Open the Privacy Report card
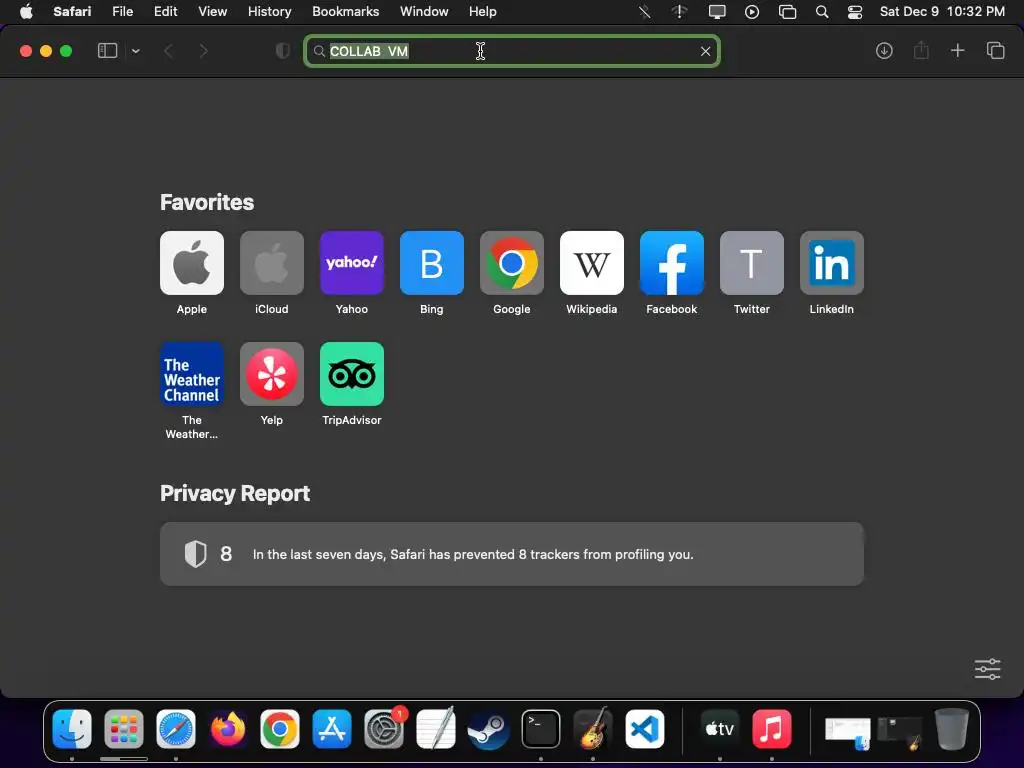Viewport: 1024px width, 768px height. coord(511,554)
